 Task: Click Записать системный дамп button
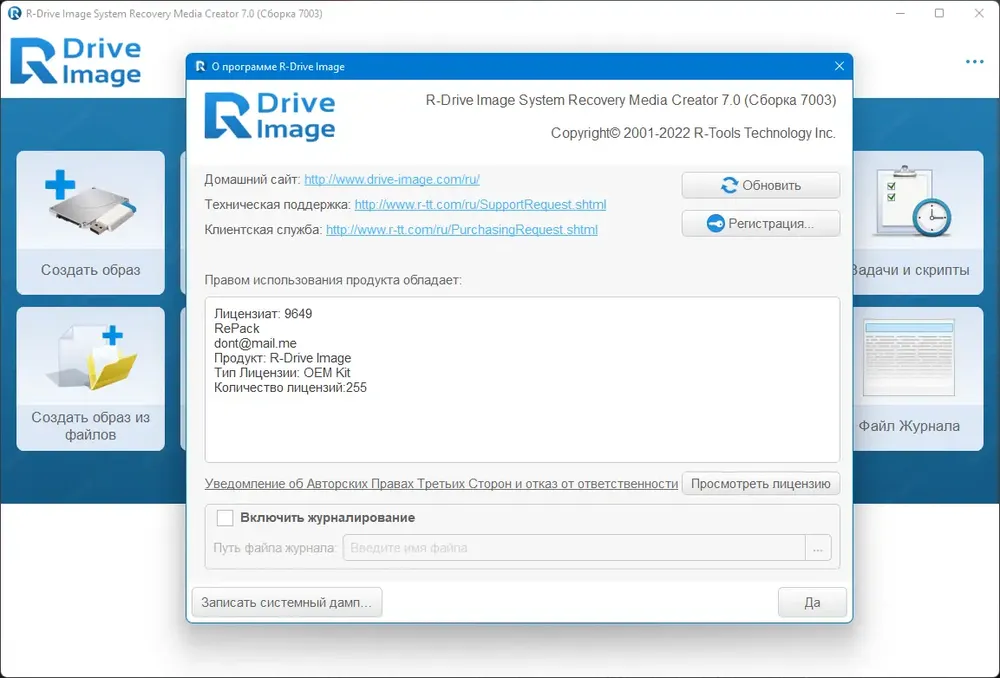tap(286, 602)
